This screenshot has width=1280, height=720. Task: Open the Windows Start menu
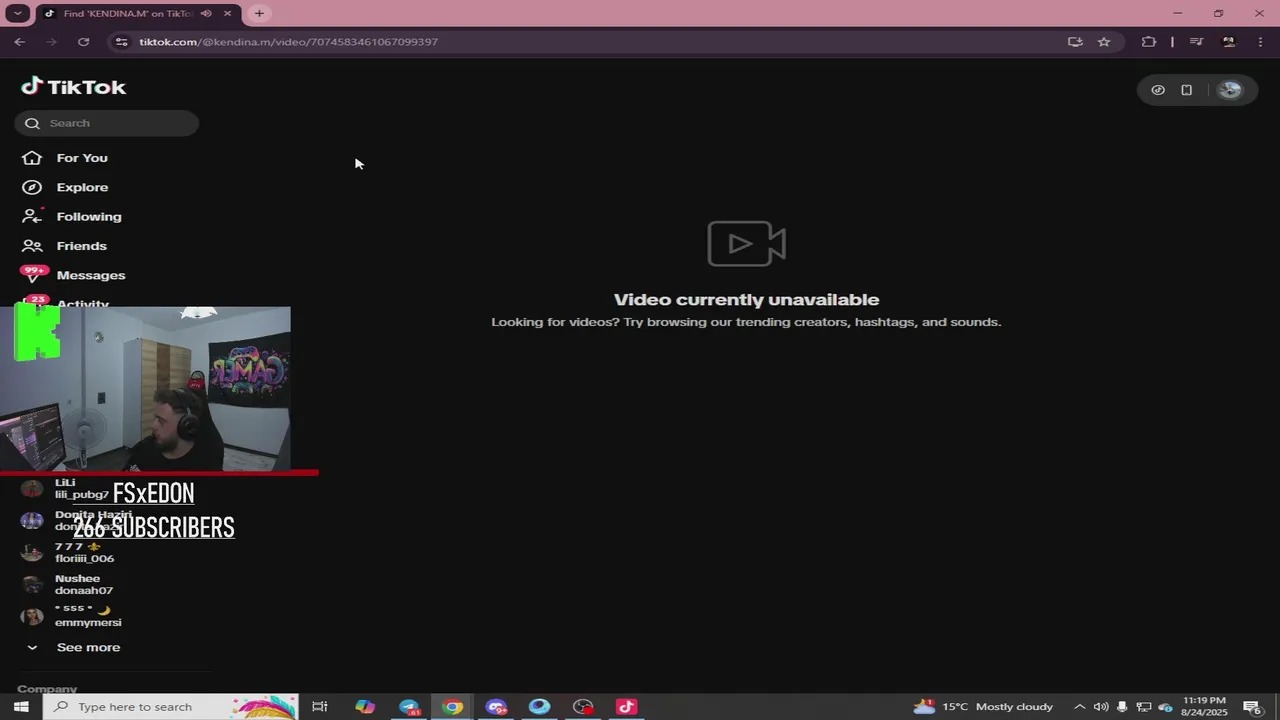tap(20, 707)
